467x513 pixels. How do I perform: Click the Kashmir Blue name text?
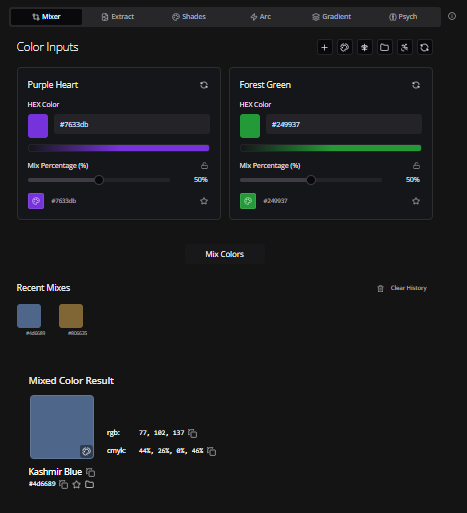click(55, 472)
